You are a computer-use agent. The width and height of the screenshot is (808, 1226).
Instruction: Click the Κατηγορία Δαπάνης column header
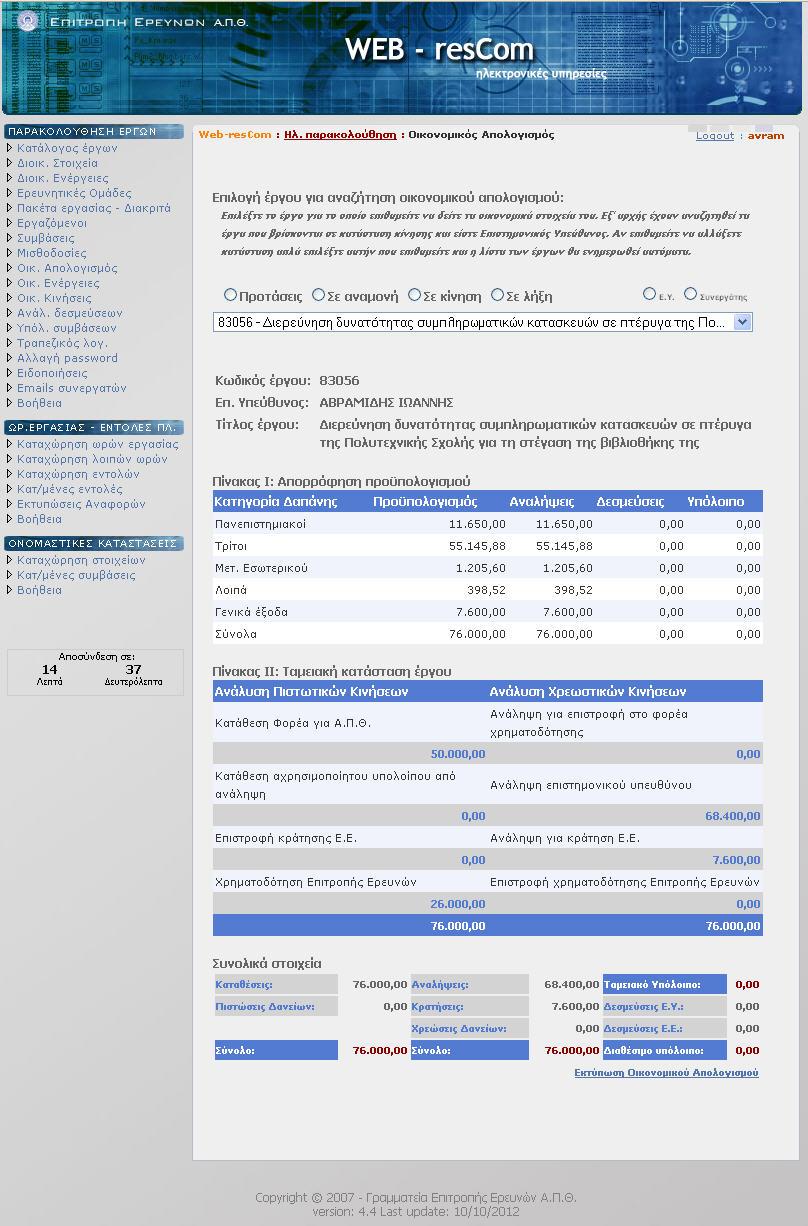coord(276,501)
